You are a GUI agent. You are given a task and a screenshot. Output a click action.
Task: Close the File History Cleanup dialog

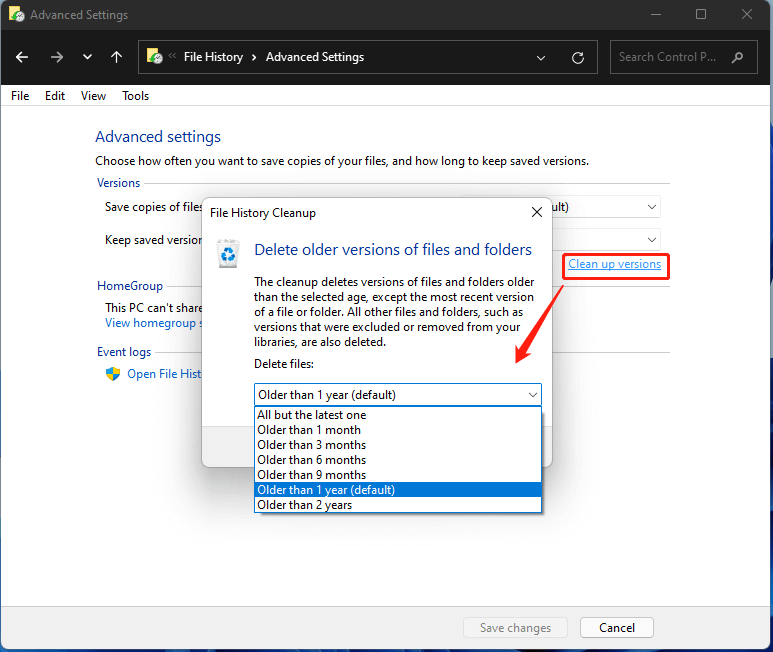tap(536, 212)
